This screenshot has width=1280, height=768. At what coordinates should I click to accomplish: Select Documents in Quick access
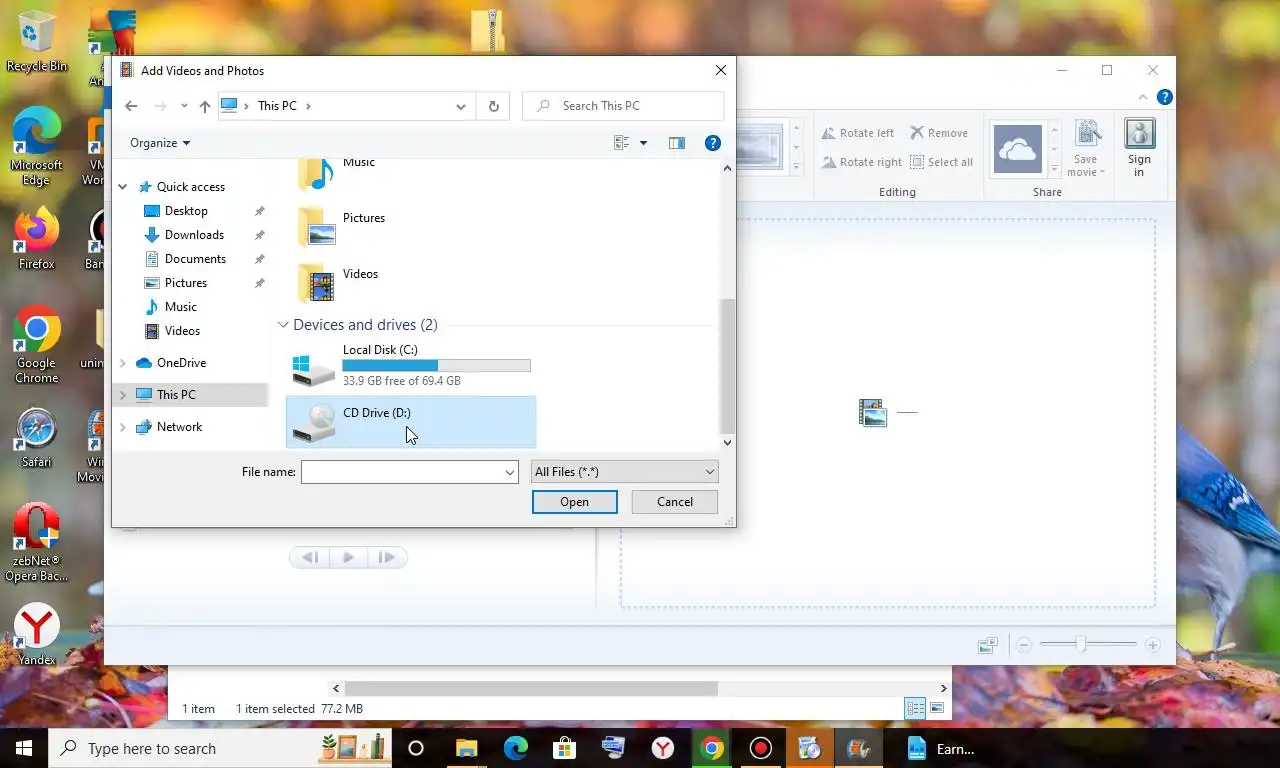pyautogui.click(x=195, y=259)
